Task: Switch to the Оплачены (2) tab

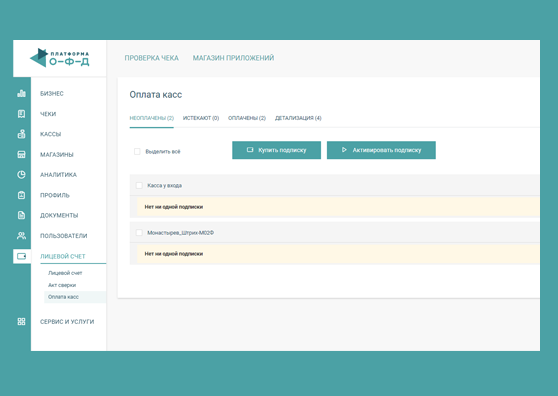Action: coord(247,118)
